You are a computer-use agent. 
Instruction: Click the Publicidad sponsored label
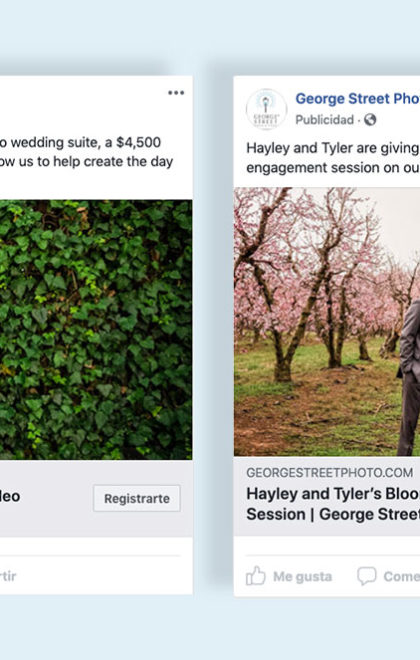pos(324,120)
